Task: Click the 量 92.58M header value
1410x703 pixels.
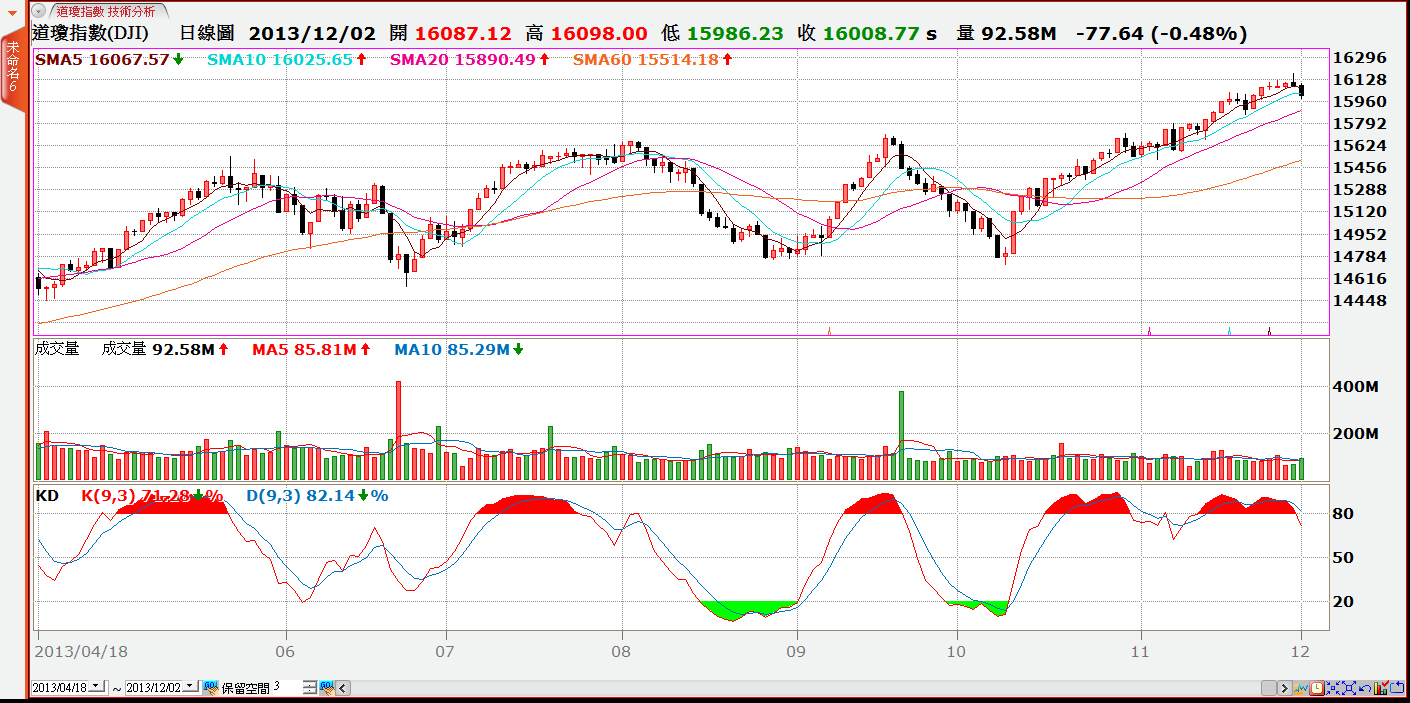Action: (1006, 33)
